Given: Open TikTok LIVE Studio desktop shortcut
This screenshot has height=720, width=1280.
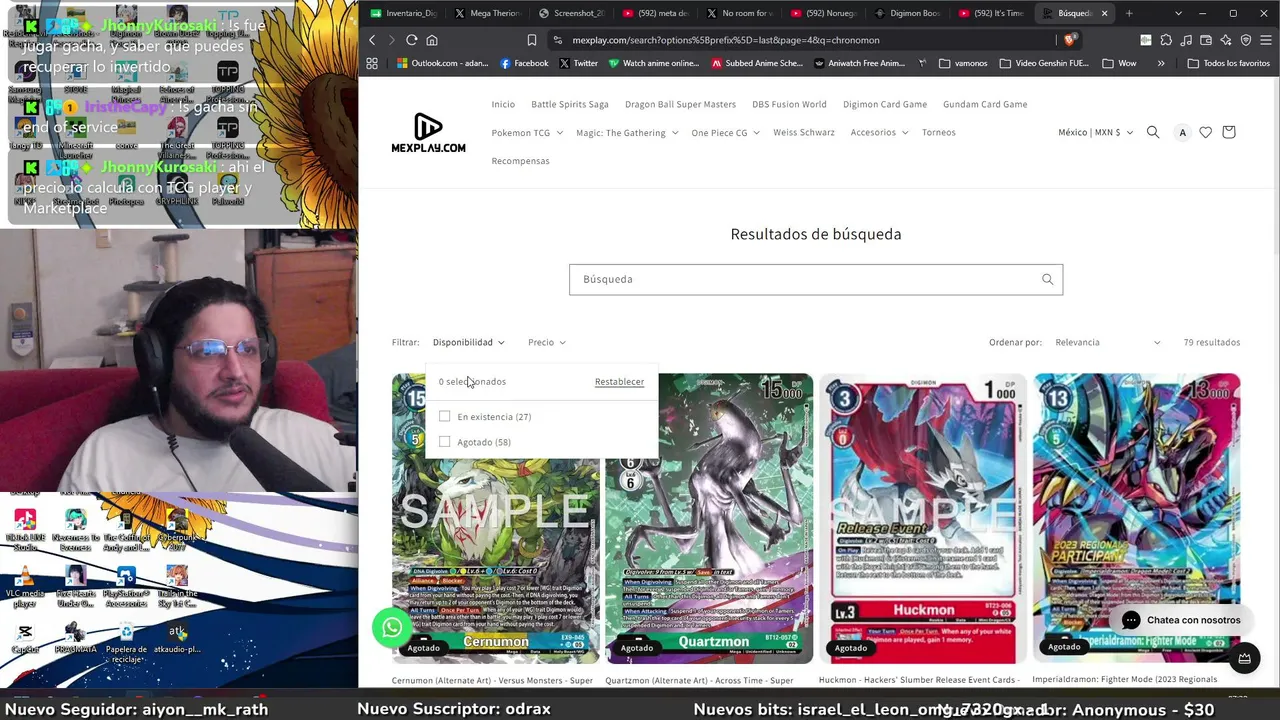Looking at the screenshot, I should coord(25,529).
